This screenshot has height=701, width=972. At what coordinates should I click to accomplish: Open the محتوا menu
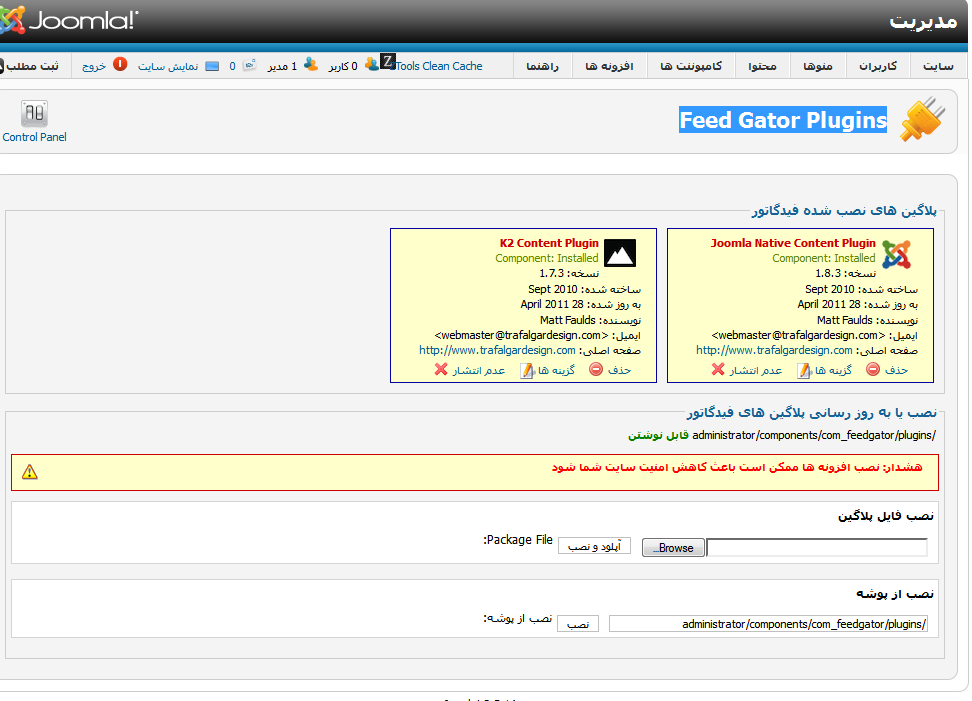pos(762,66)
